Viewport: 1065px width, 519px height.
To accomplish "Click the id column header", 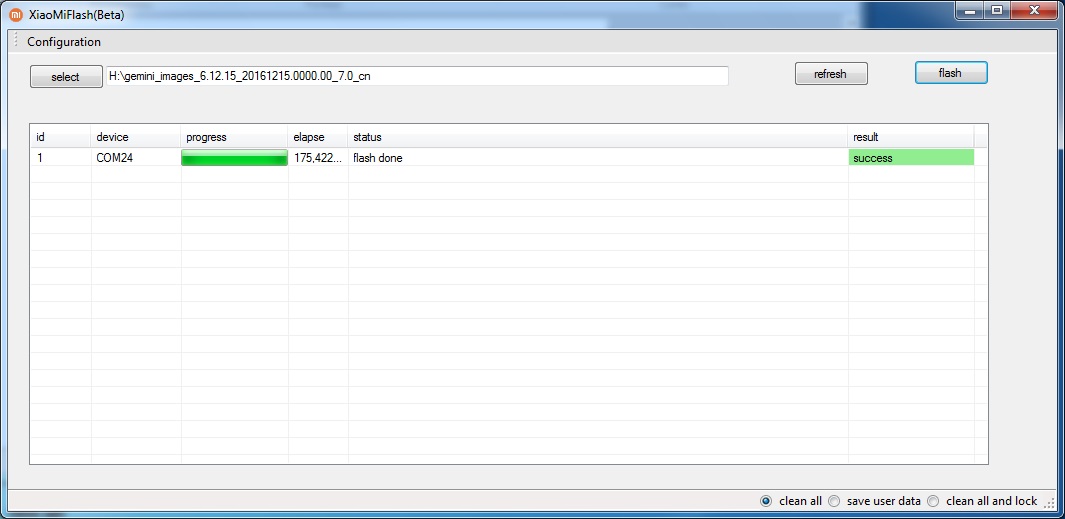I will 60,137.
